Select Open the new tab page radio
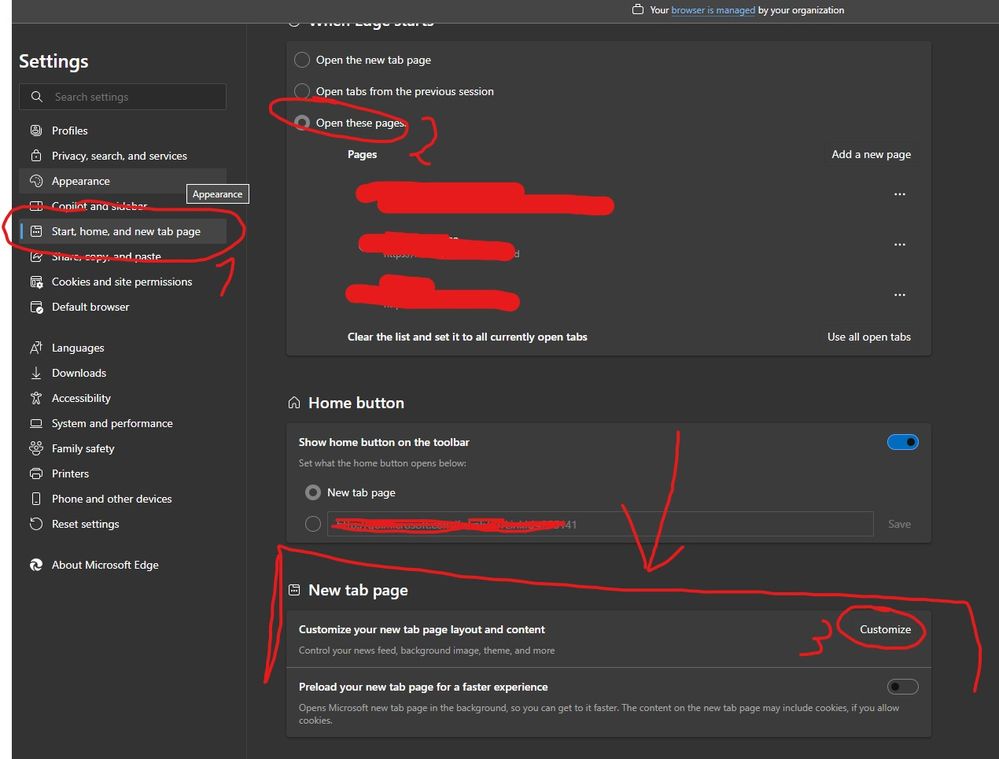Image resolution: width=999 pixels, height=759 pixels. [x=302, y=60]
